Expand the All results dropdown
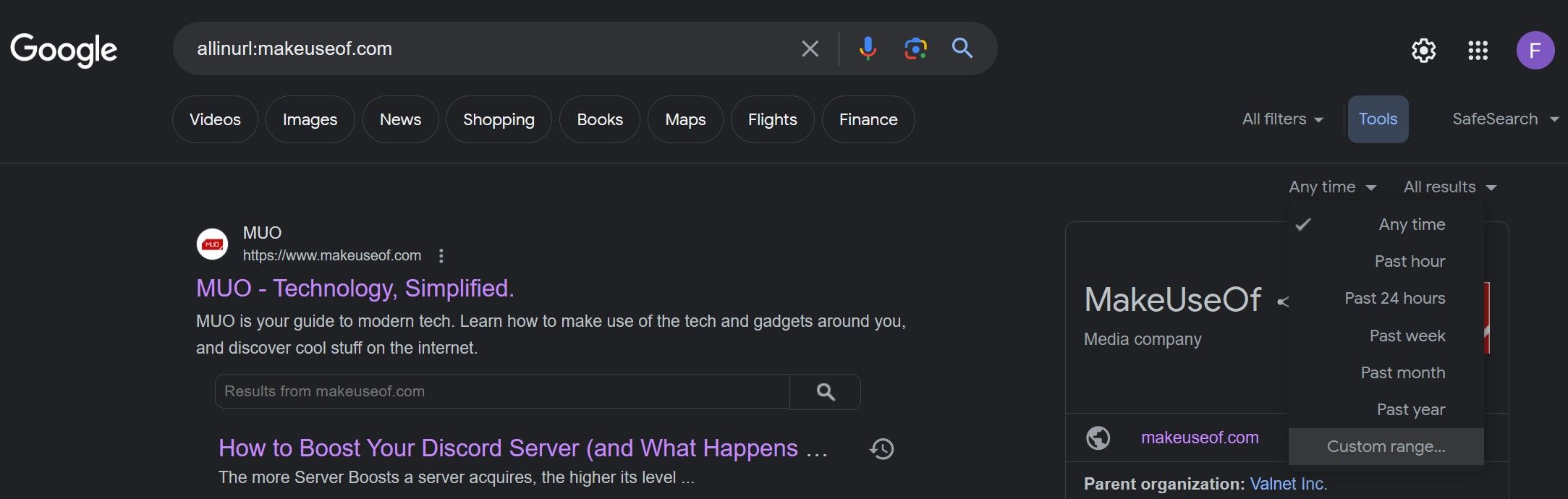The height and width of the screenshot is (499, 1568). point(1449,187)
